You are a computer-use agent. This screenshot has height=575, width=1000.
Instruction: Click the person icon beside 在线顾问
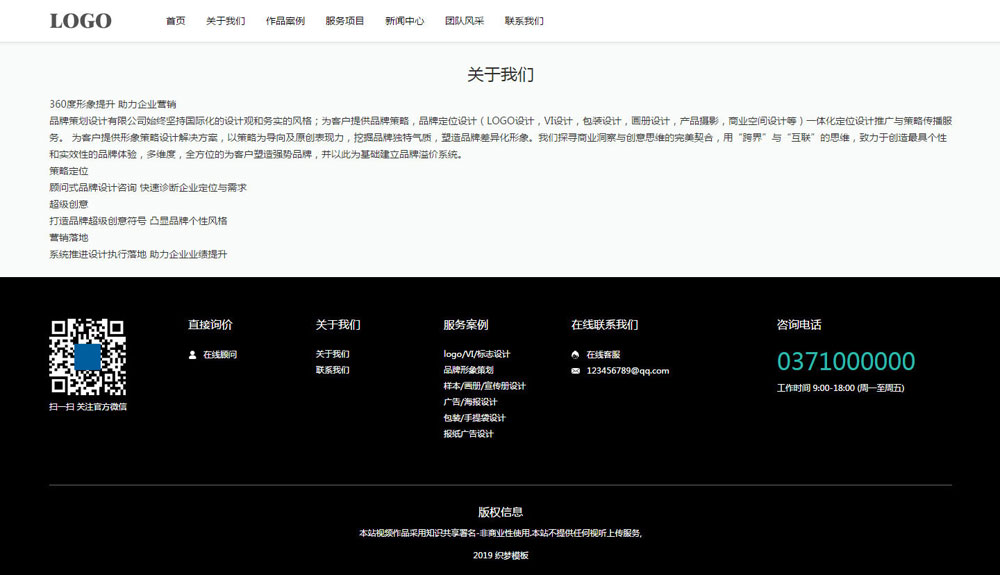point(193,355)
